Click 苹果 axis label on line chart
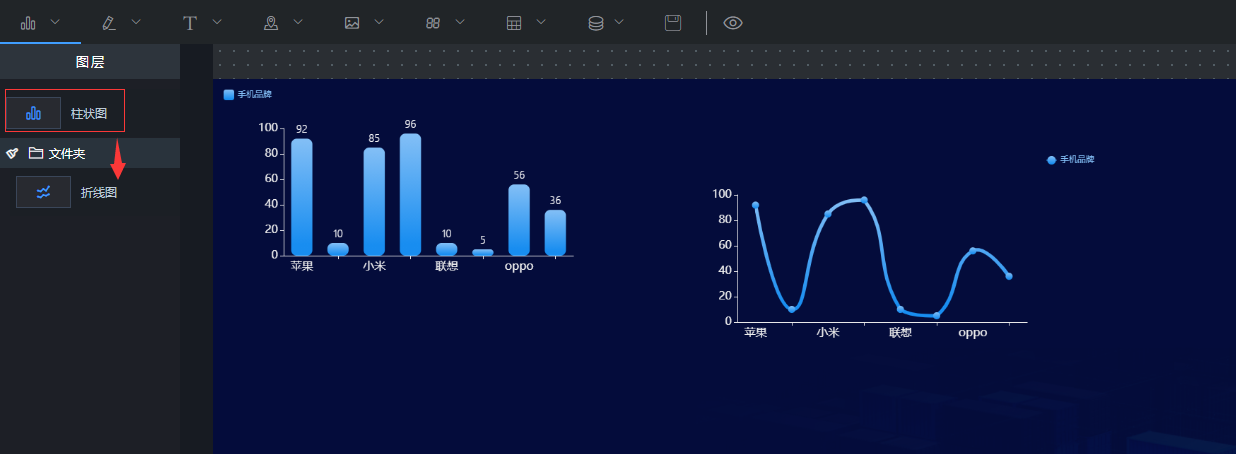The width and height of the screenshot is (1236, 454). point(756,332)
